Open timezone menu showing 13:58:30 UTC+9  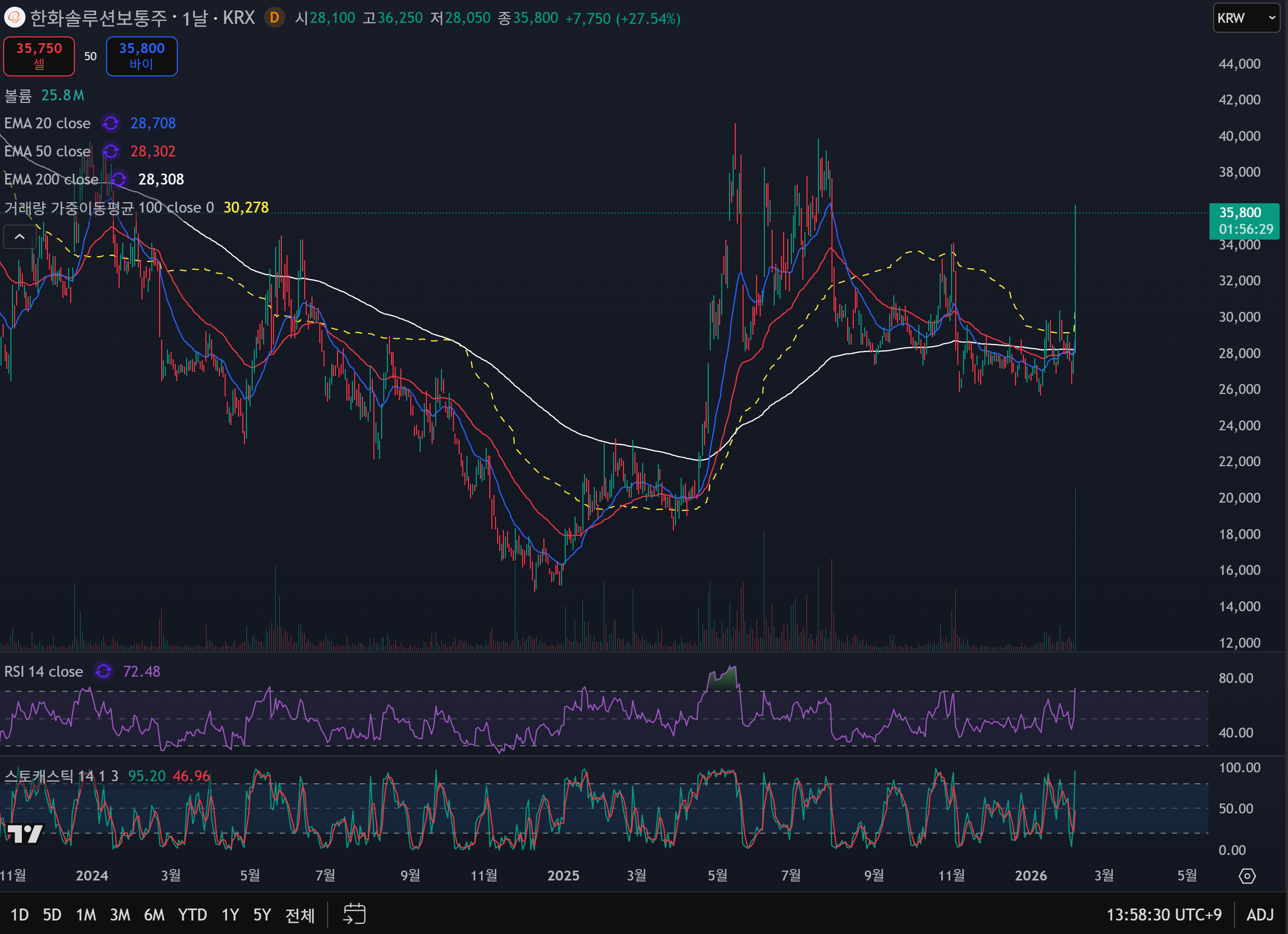tap(1164, 915)
